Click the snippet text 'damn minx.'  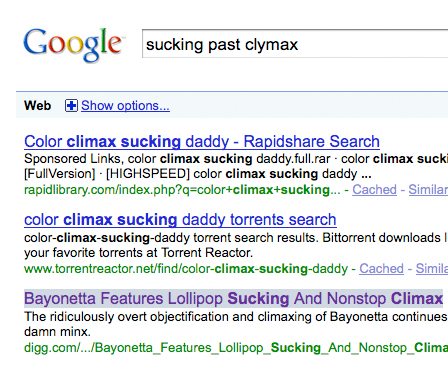pos(57,332)
